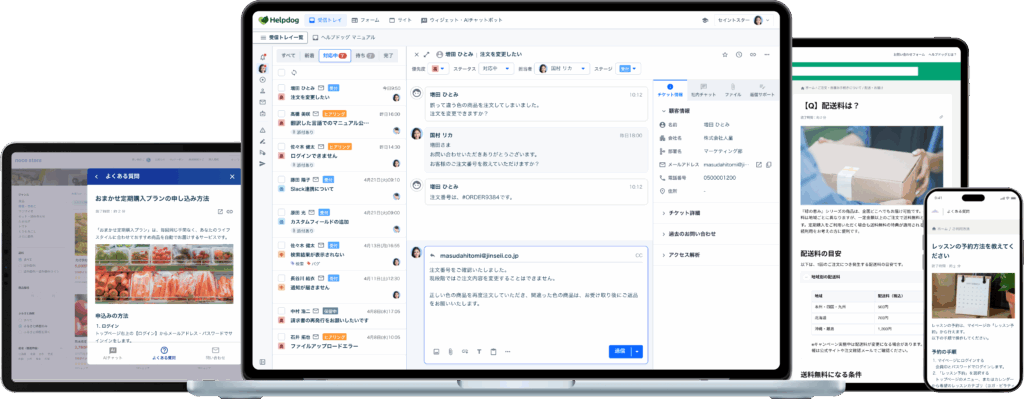Click the text format T icon in reply editor
Screen dimensions: 1024x399
tap(479, 351)
